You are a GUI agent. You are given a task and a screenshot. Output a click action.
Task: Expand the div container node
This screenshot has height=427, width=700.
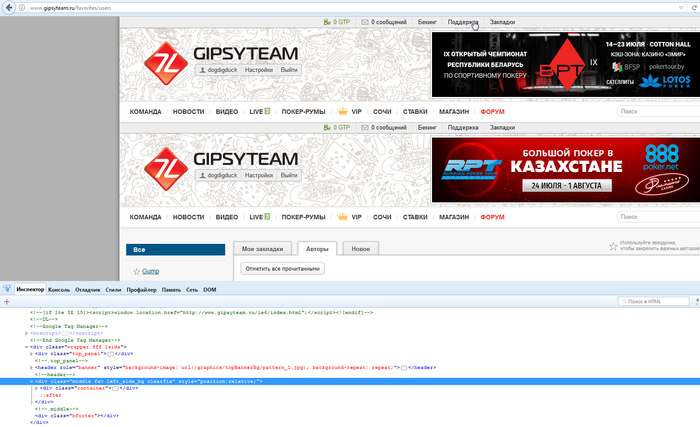(x=36, y=388)
